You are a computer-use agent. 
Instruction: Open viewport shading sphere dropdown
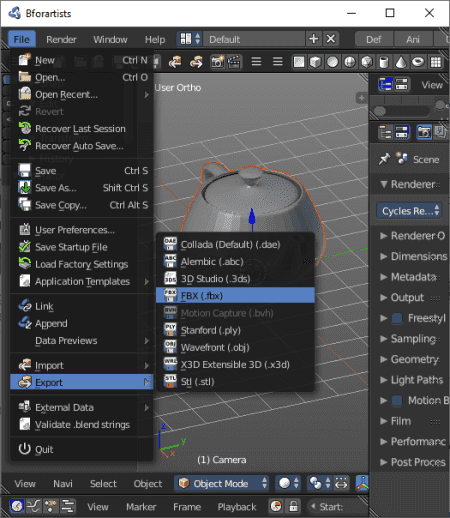point(289,483)
